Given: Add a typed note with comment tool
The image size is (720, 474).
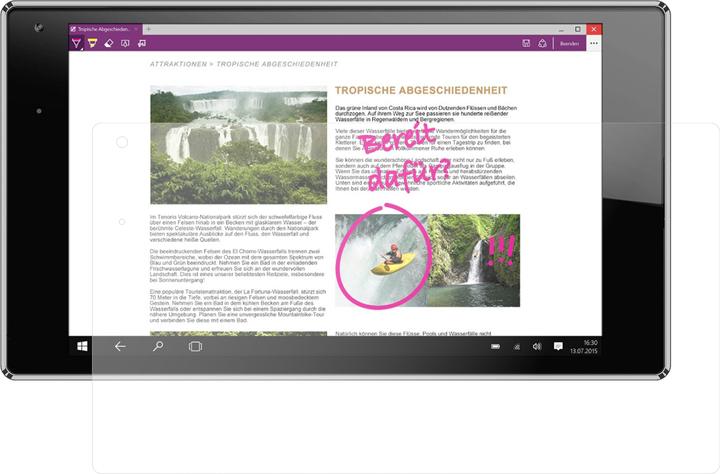Looking at the screenshot, I should pos(125,43).
